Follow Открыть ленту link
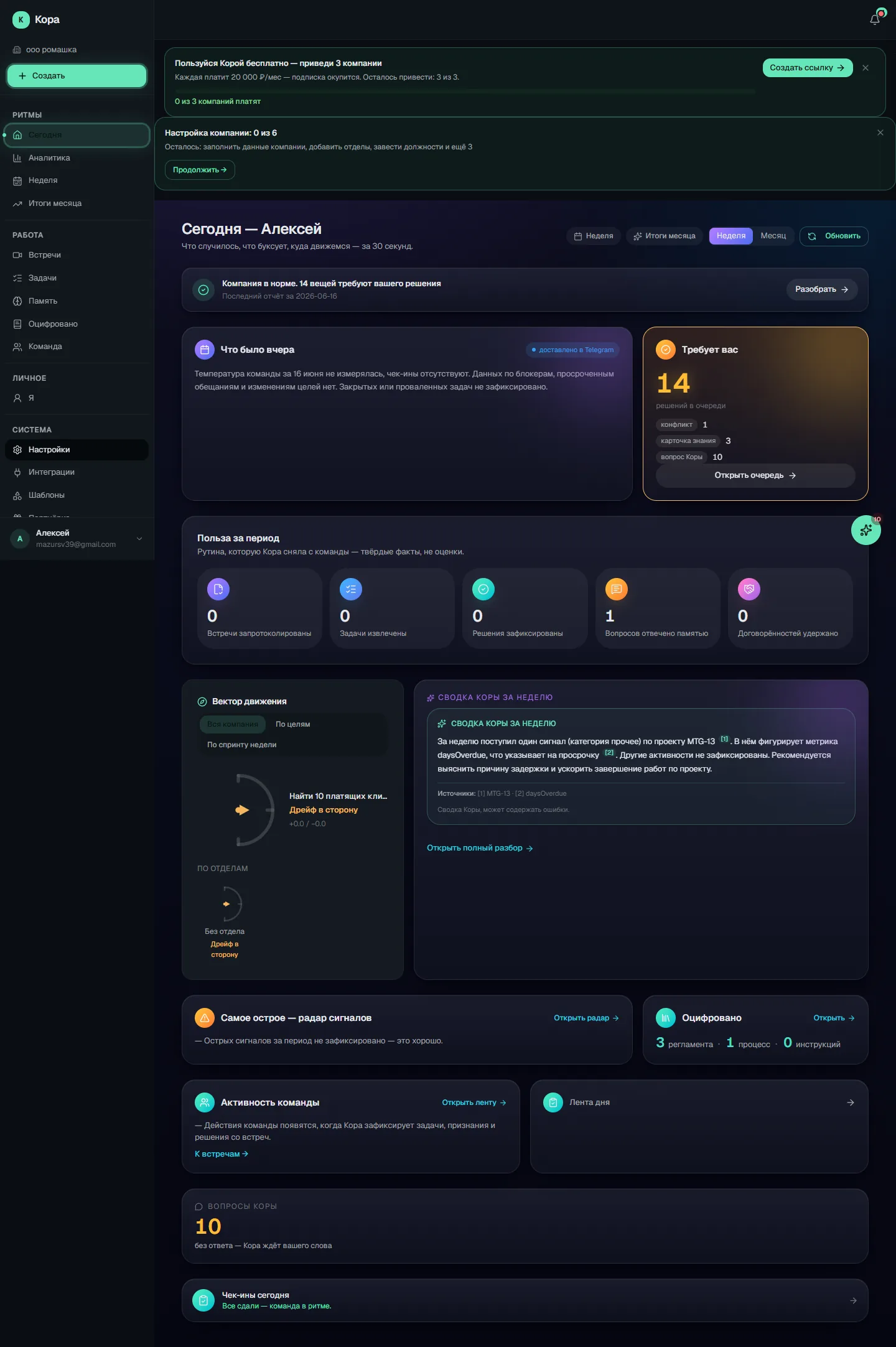Image resolution: width=896 pixels, height=1347 pixels. coord(474,1102)
